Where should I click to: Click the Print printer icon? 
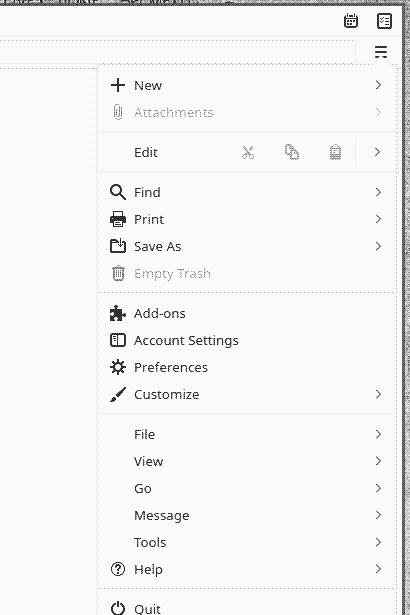[118, 219]
